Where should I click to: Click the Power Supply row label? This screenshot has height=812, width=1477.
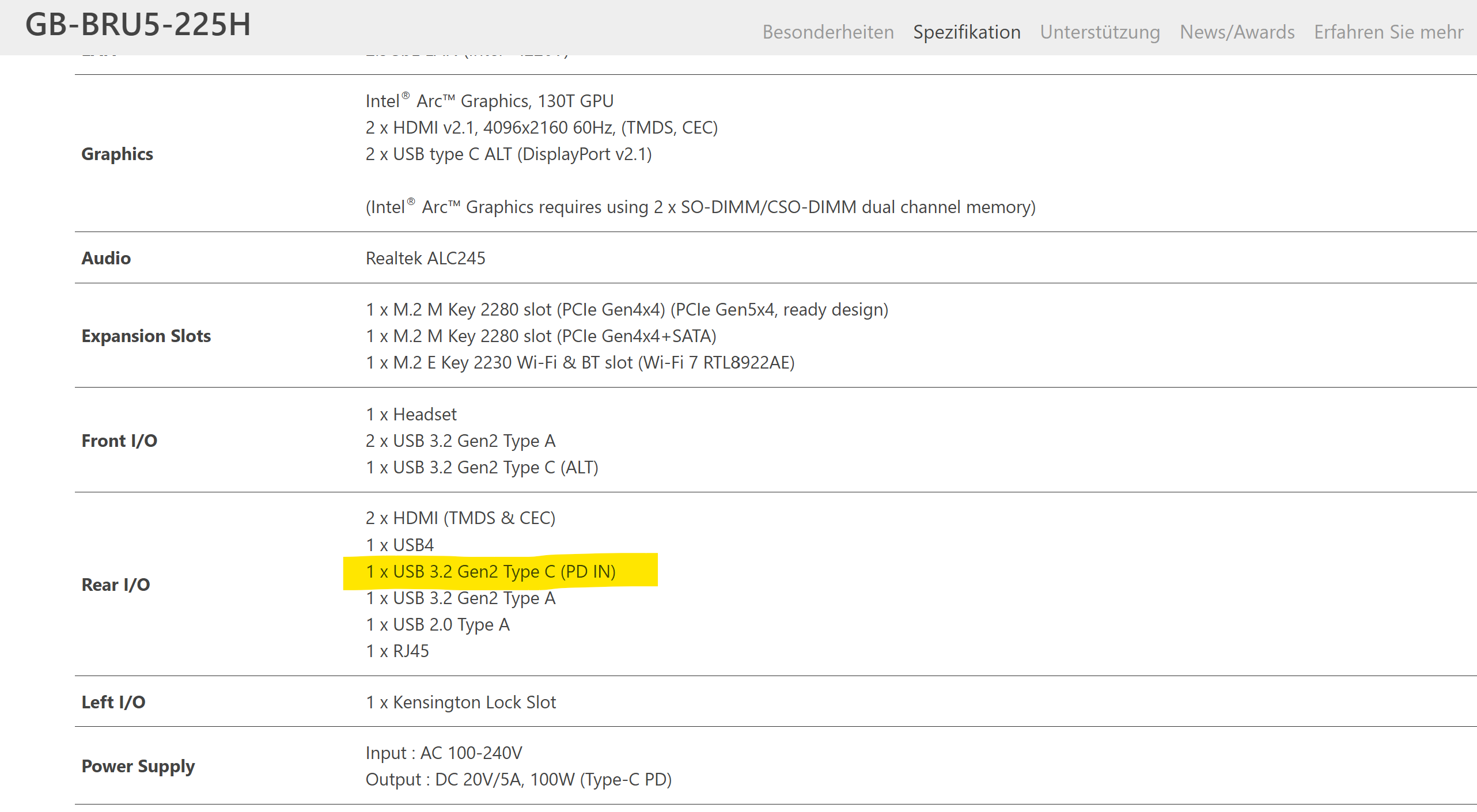click(138, 766)
